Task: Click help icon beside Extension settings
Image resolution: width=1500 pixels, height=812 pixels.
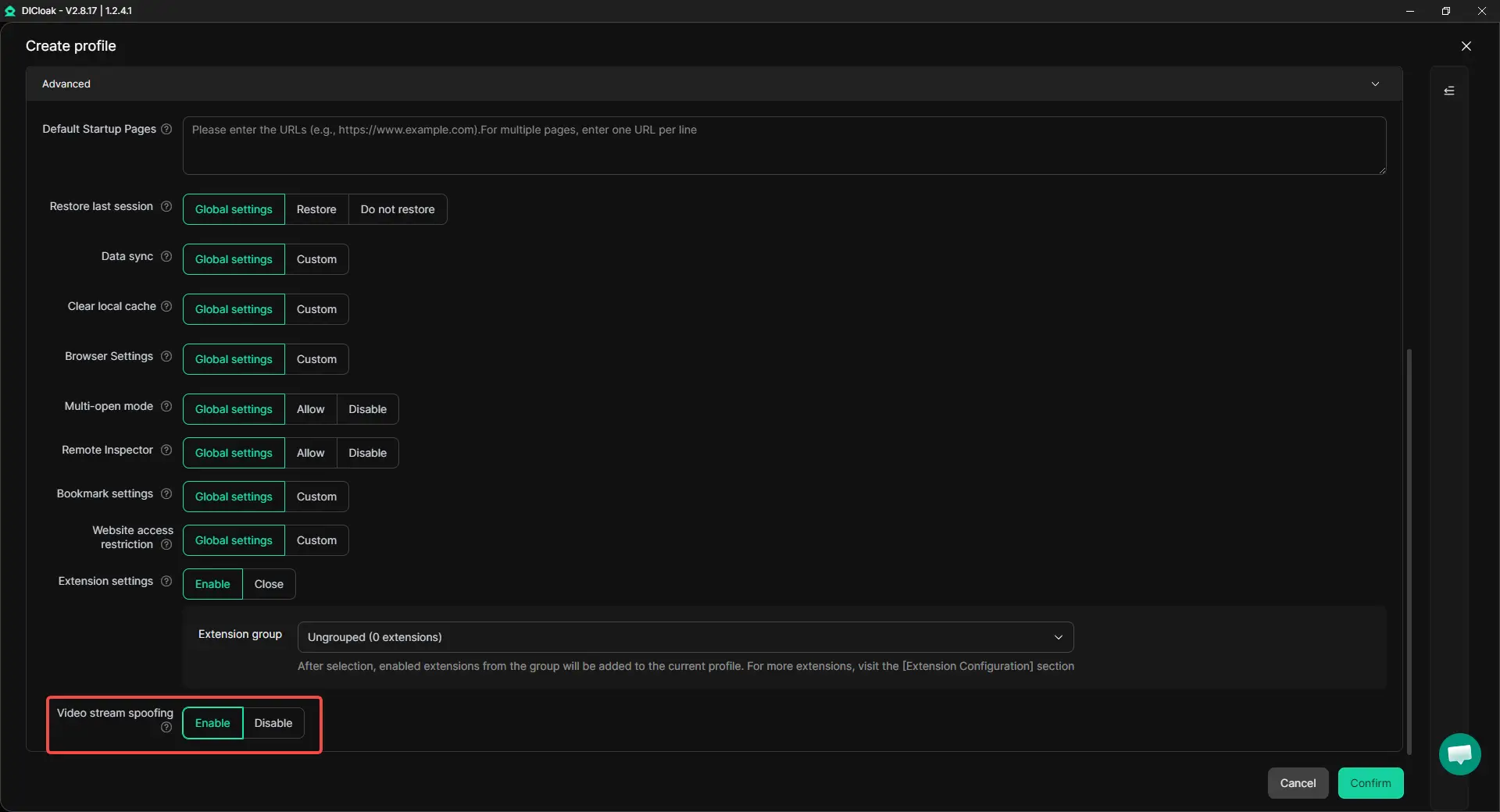Action: pyautogui.click(x=166, y=582)
